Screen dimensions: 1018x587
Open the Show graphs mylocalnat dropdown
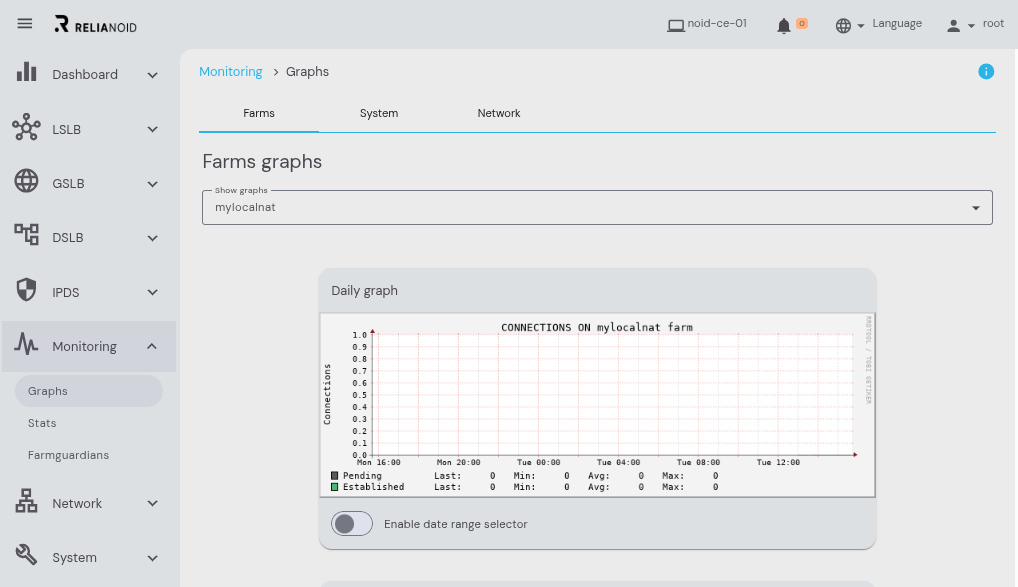point(597,208)
